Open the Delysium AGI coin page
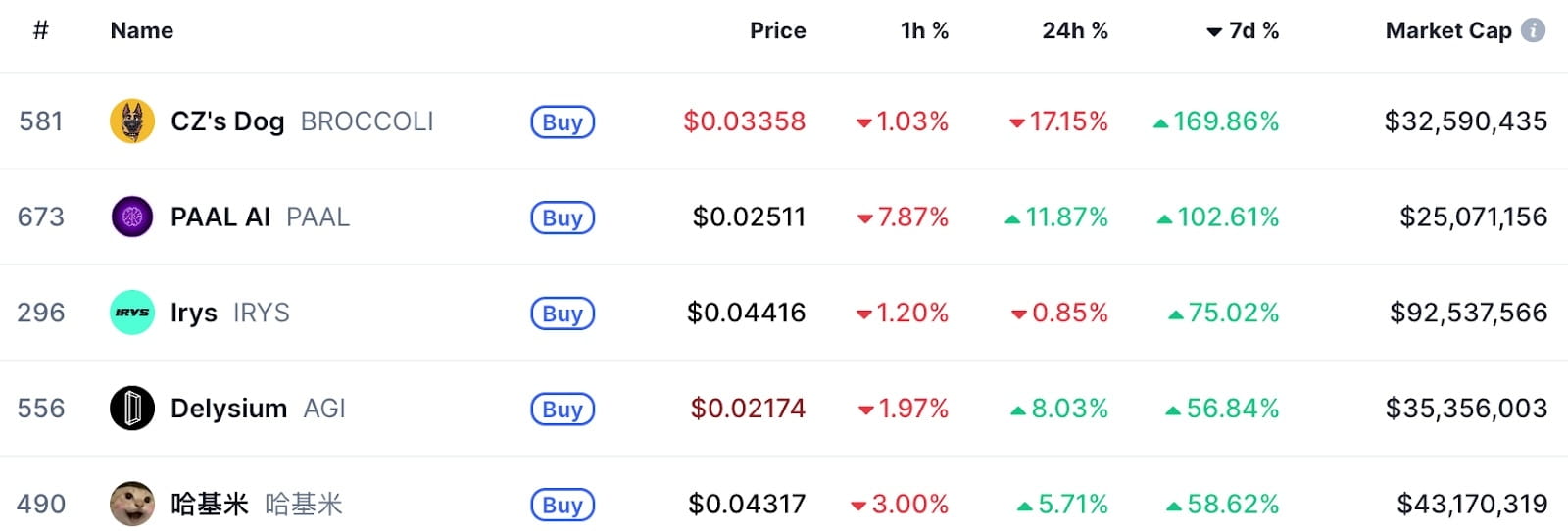This screenshot has width=1568, height=531. click(229, 409)
